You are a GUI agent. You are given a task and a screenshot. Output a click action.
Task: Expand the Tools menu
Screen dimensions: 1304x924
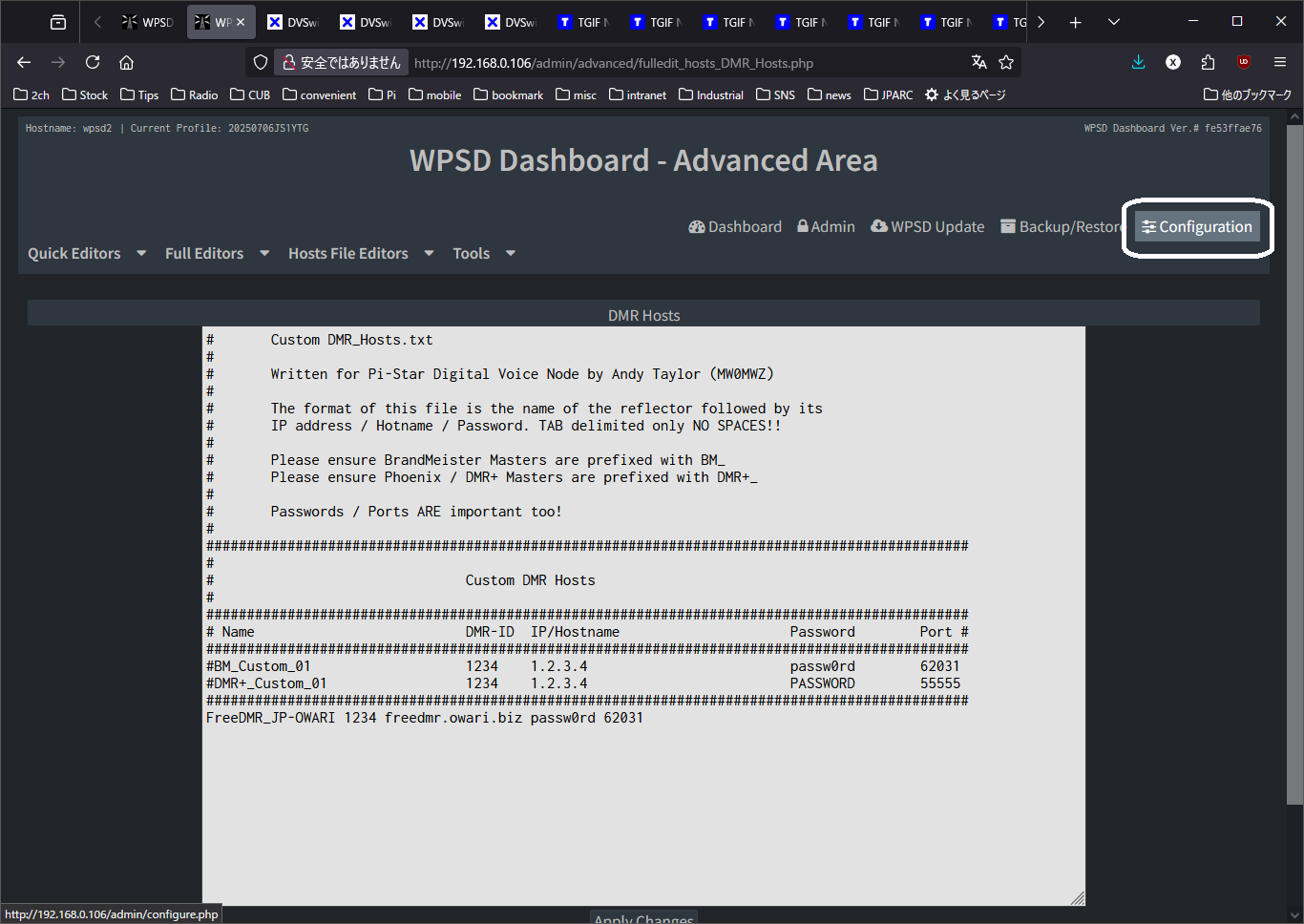click(485, 253)
